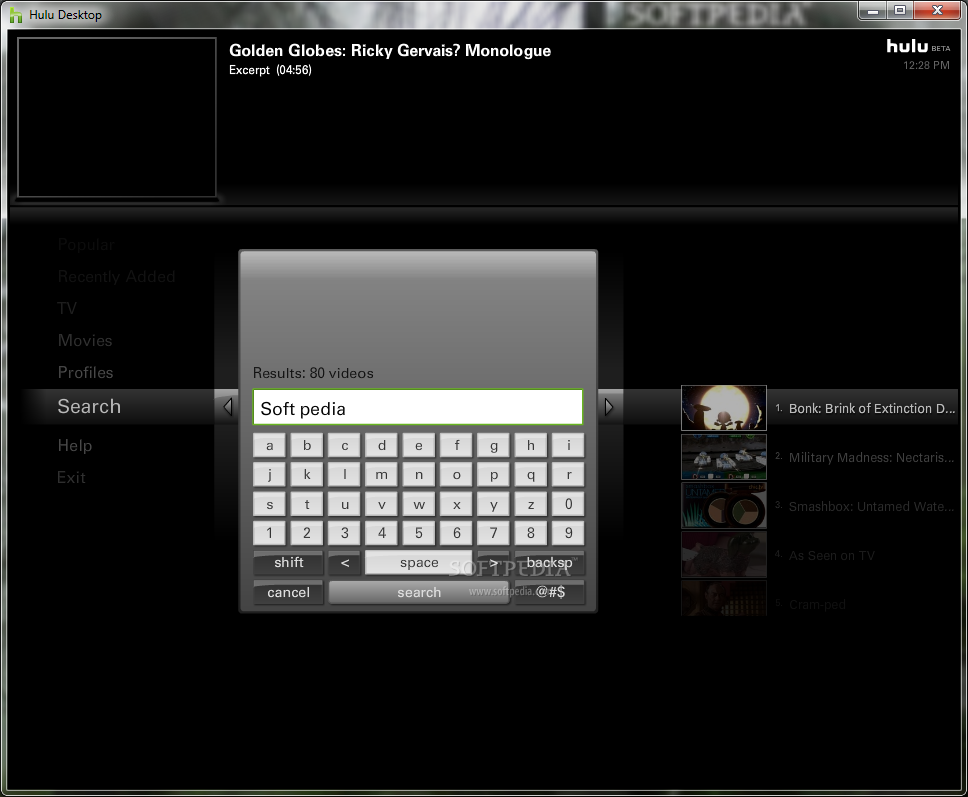968x797 pixels.
Task: Tap the 's' key on keyboard
Action: click(270, 504)
